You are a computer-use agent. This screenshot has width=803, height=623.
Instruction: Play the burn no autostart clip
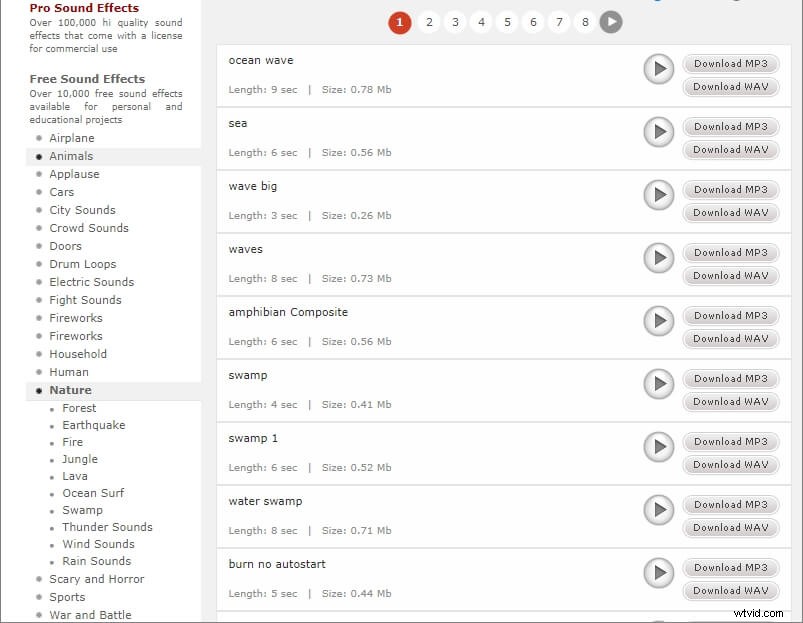tap(658, 574)
